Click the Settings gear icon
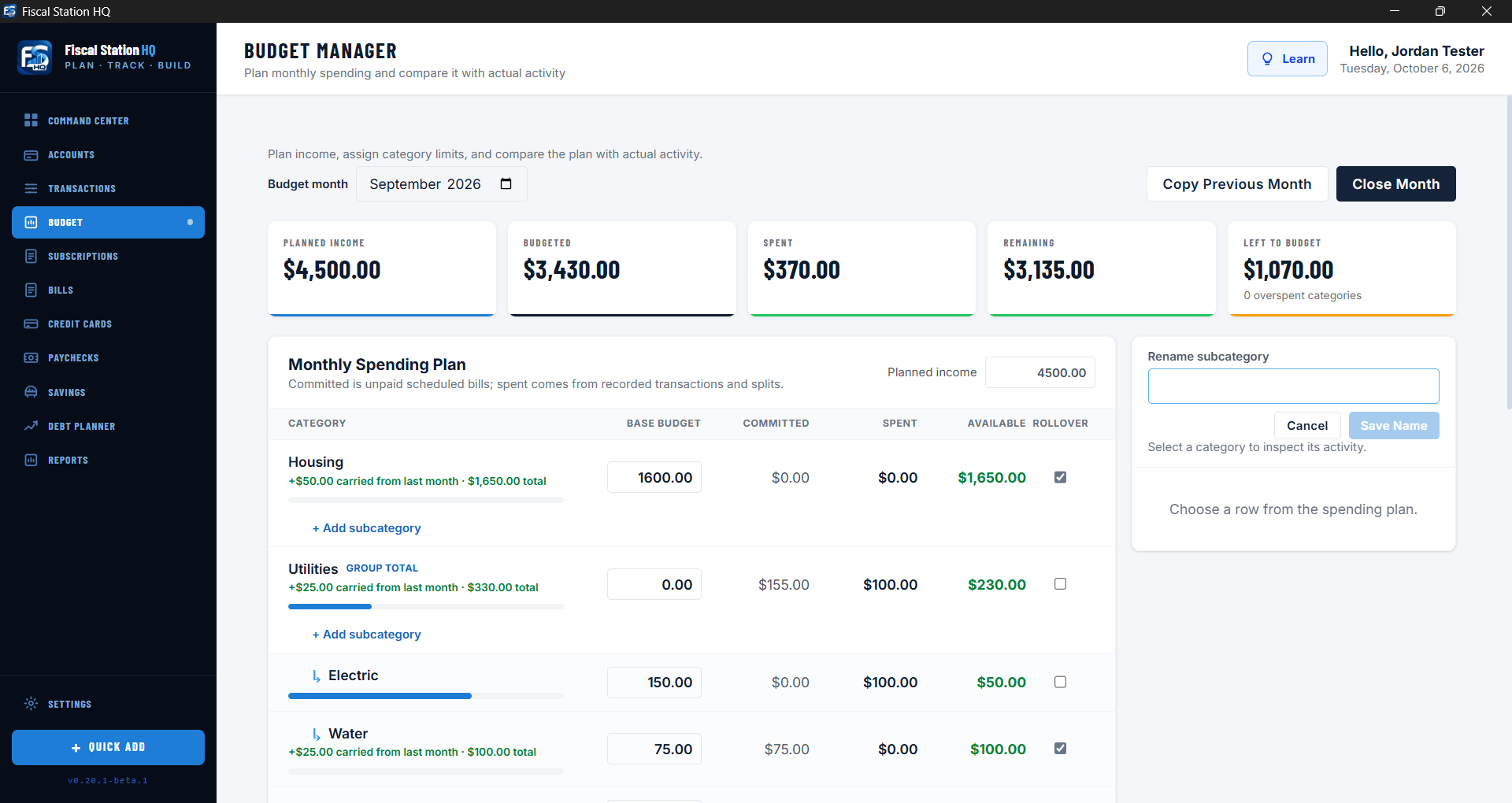The image size is (1512, 803). pyautogui.click(x=31, y=704)
